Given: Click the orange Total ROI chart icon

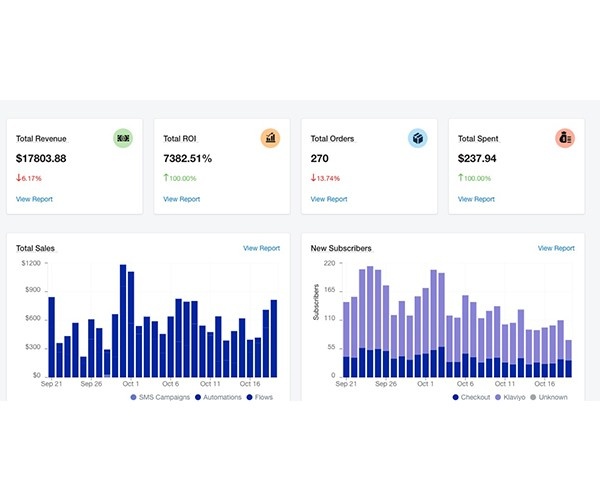Looking at the screenshot, I should (x=270, y=138).
